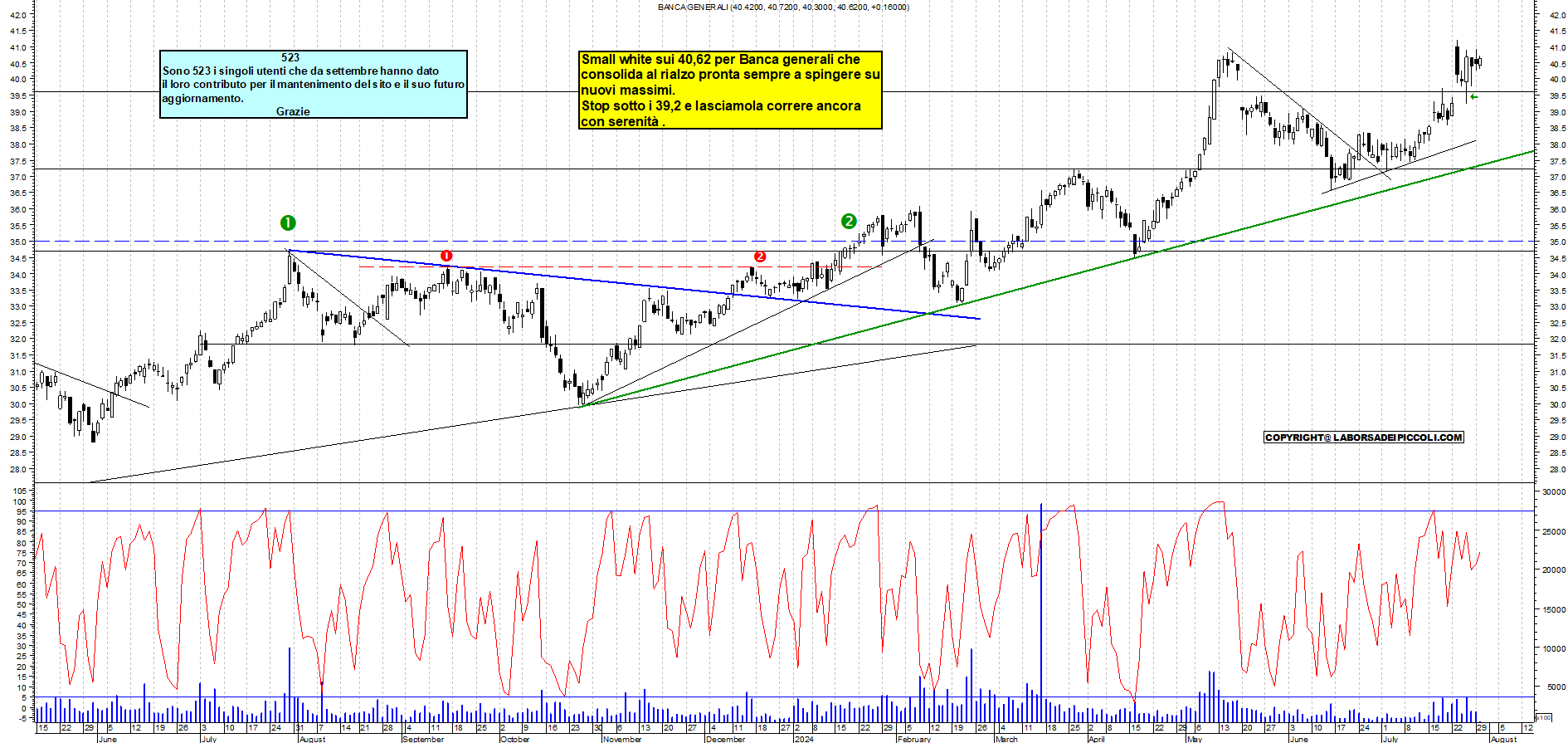Click the green circle marker numbered 2
The width and height of the screenshot is (1568, 743).
pyautogui.click(x=849, y=221)
